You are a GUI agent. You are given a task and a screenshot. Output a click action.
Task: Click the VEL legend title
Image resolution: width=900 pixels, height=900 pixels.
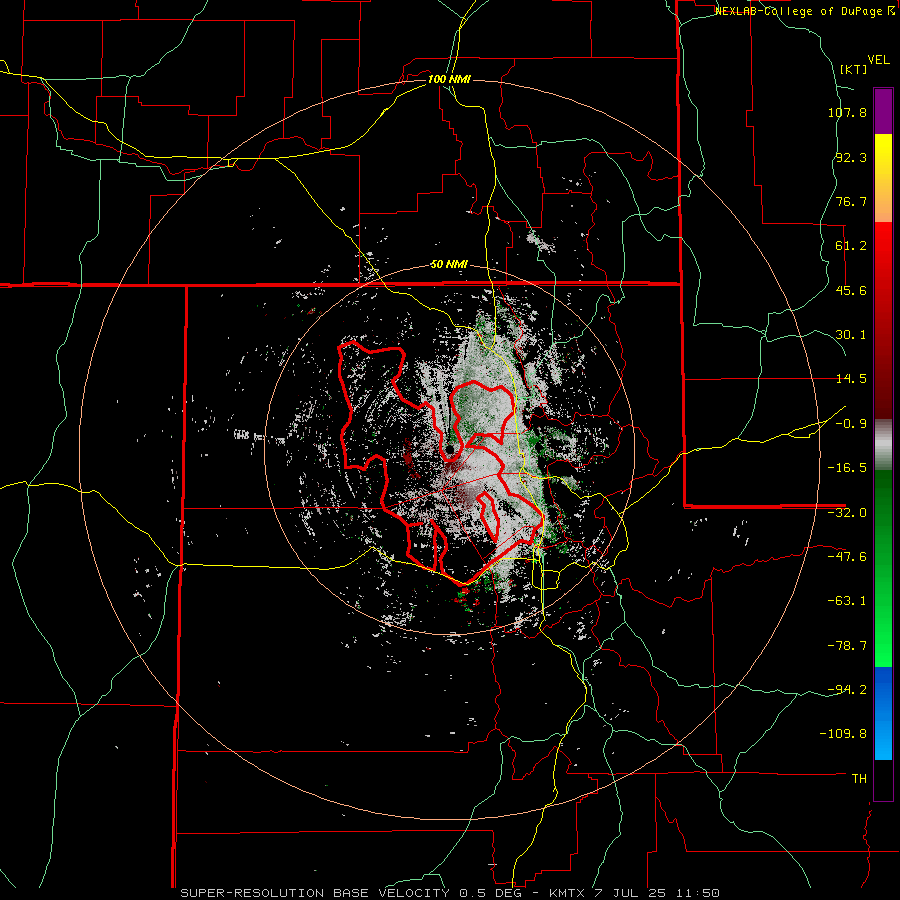[x=879, y=60]
